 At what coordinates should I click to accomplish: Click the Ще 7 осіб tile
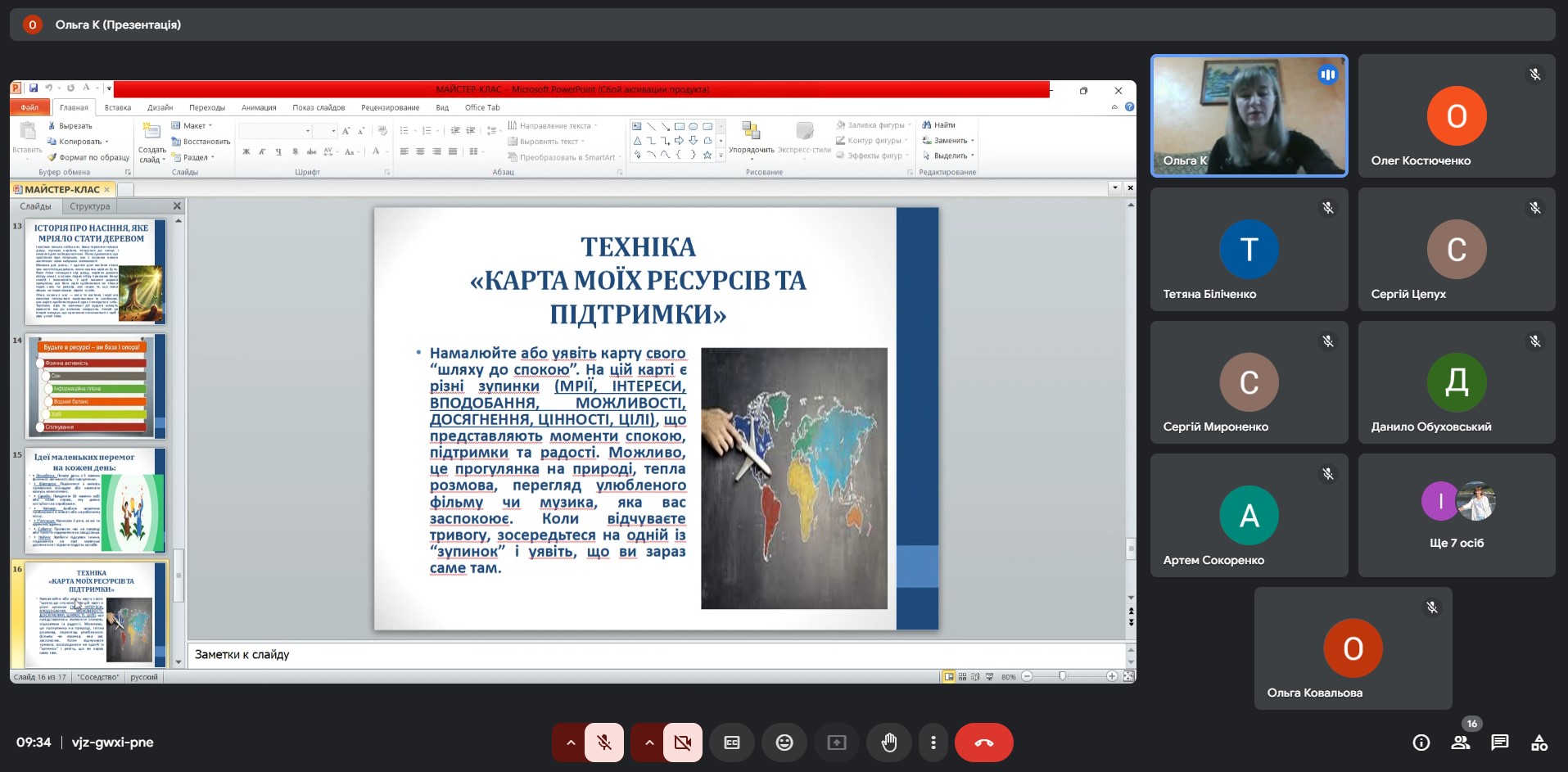pos(1456,516)
